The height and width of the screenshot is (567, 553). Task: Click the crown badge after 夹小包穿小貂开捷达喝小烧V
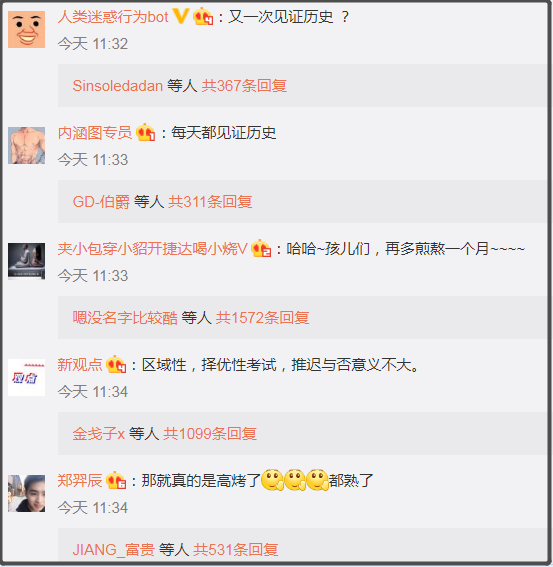pos(261,248)
